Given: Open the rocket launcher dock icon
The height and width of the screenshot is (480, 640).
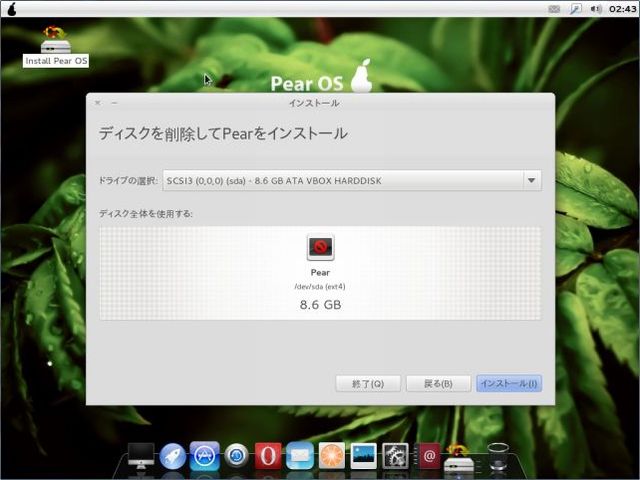Looking at the screenshot, I should tap(173, 456).
